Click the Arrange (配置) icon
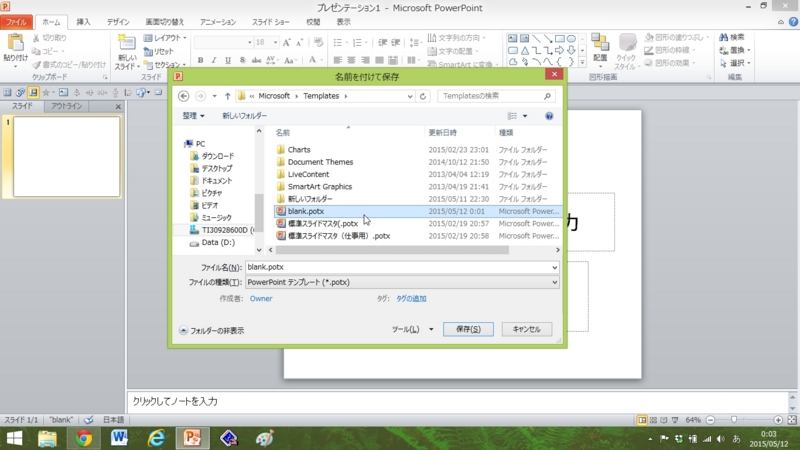This screenshot has width=800, height=450. [x=600, y=43]
